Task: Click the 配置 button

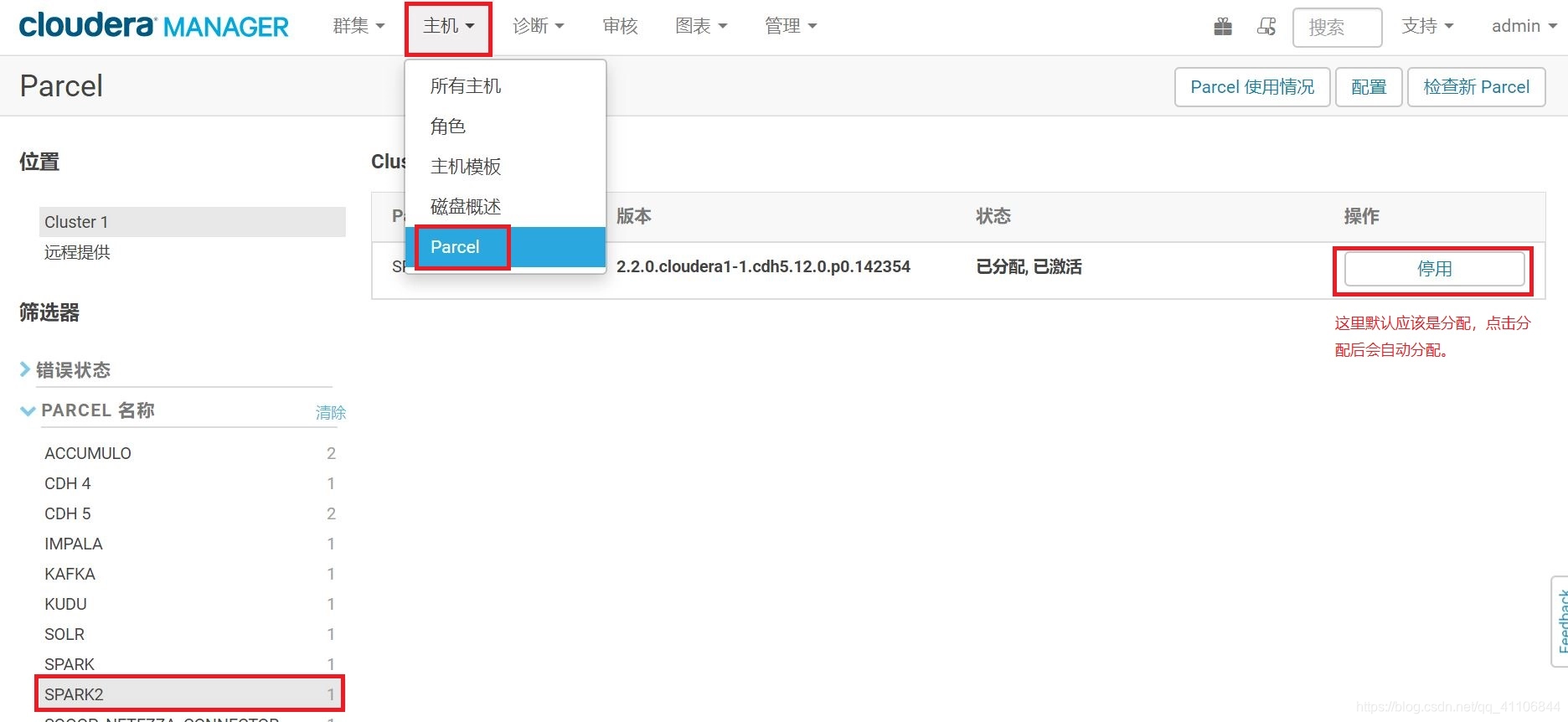Action: point(1369,87)
